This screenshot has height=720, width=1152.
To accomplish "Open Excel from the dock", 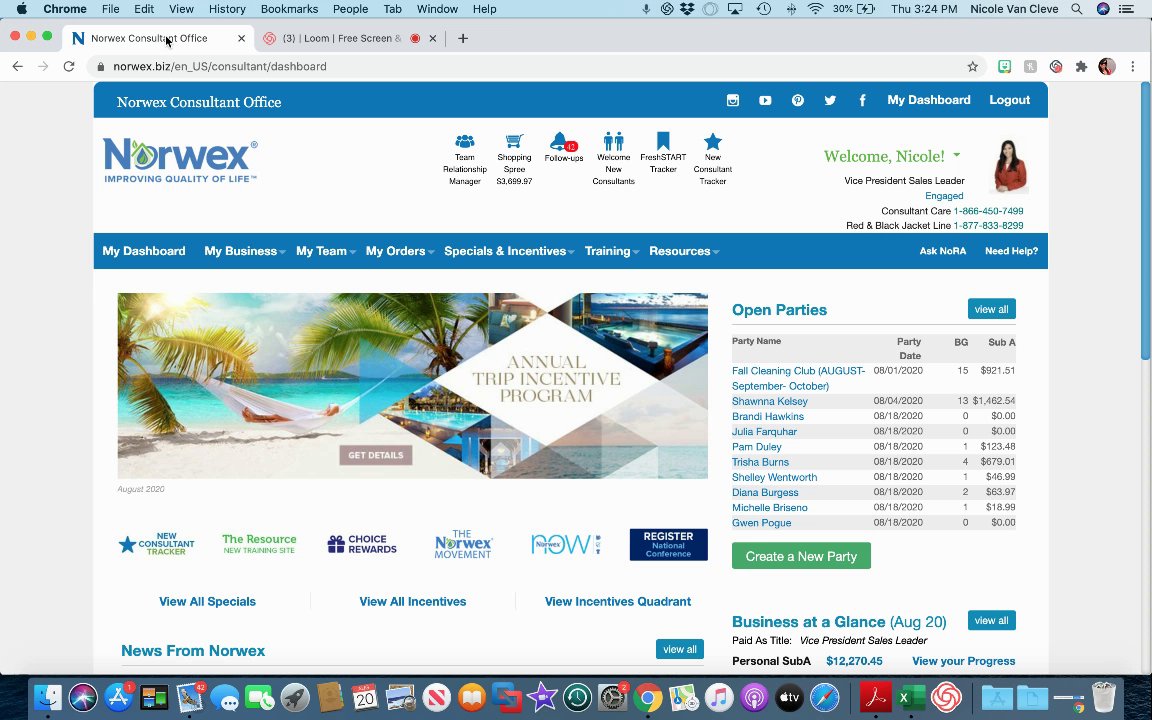I will [912, 697].
